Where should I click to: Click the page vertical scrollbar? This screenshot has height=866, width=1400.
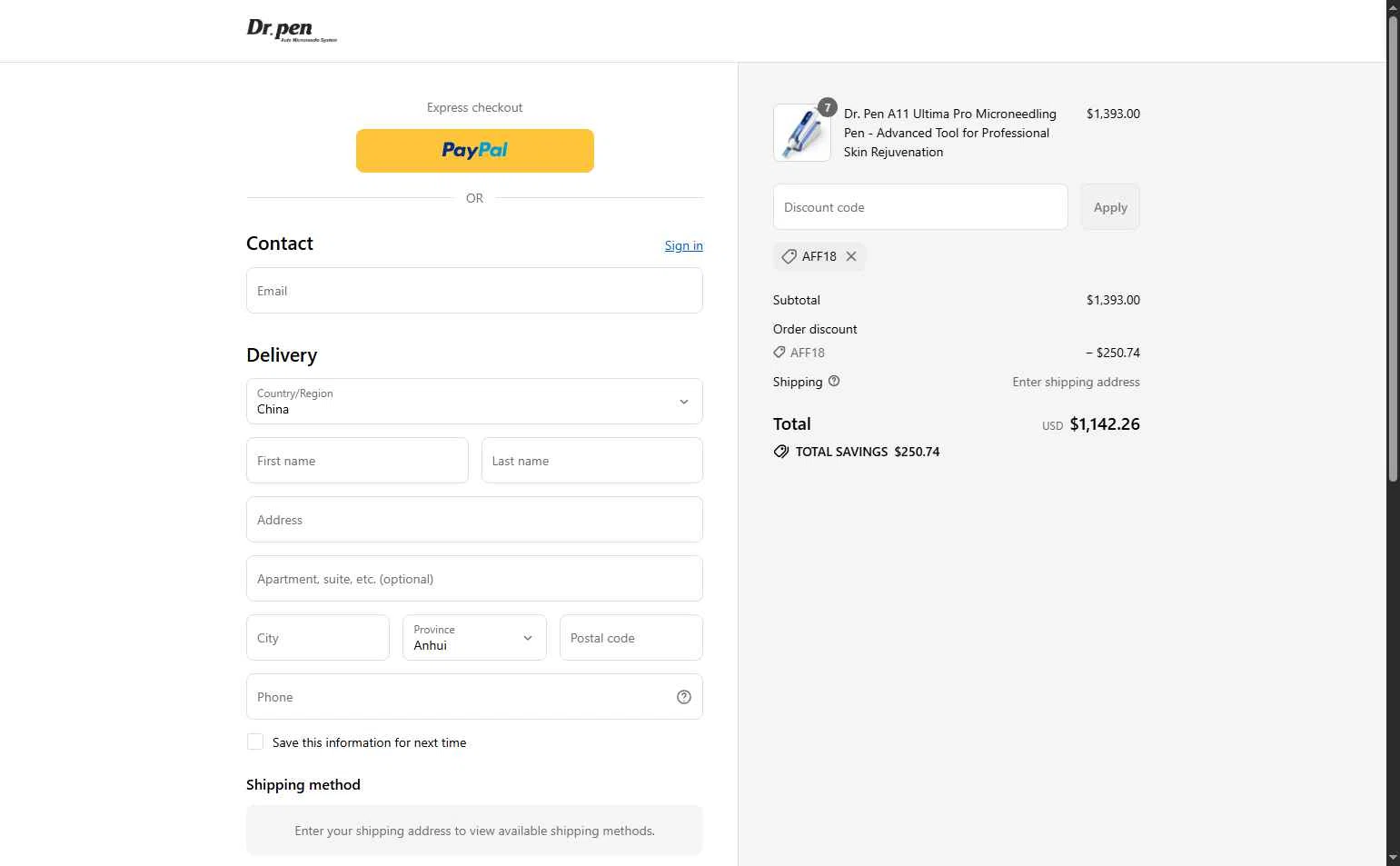pos(1393,248)
